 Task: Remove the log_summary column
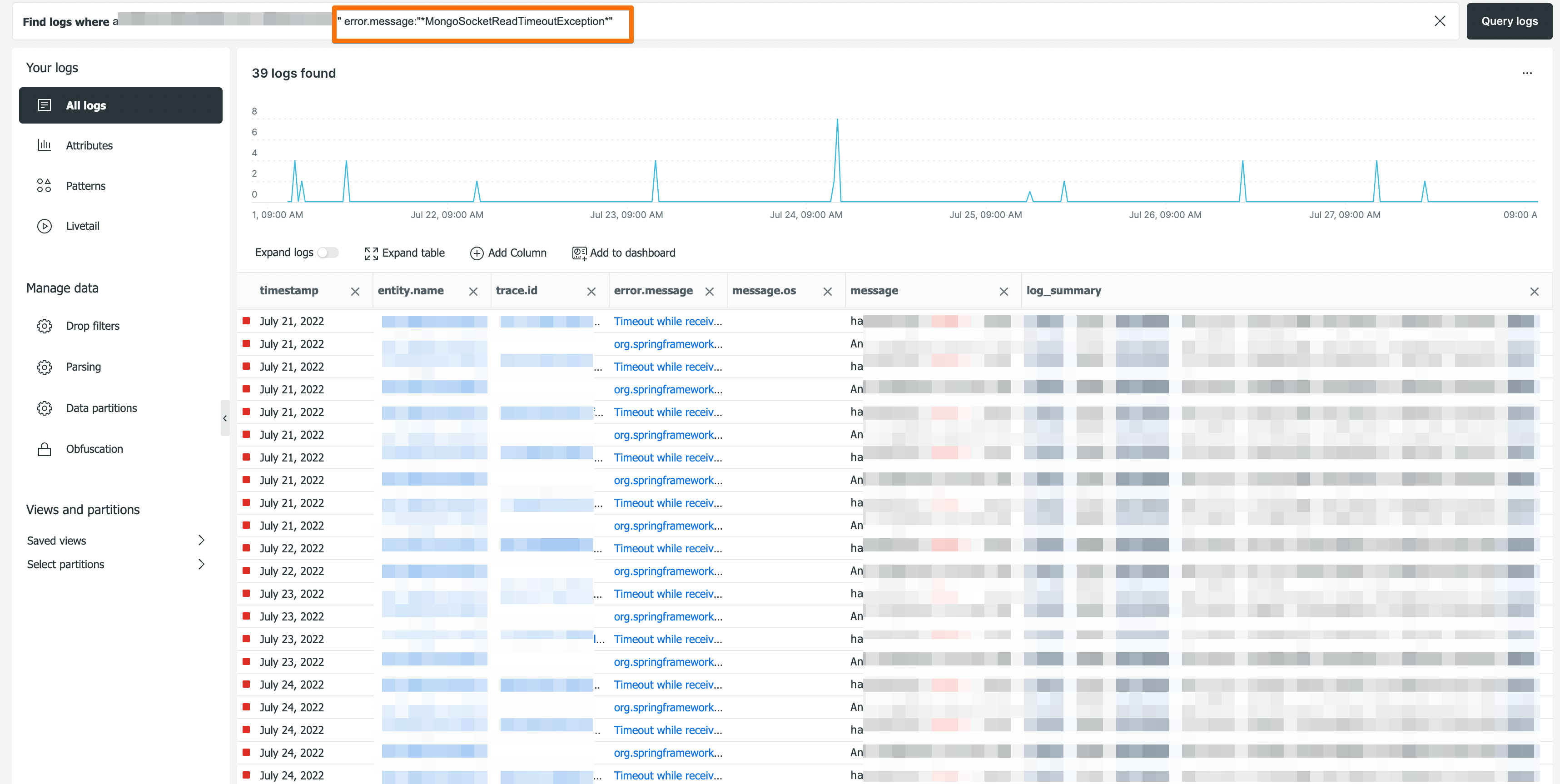(x=1534, y=291)
